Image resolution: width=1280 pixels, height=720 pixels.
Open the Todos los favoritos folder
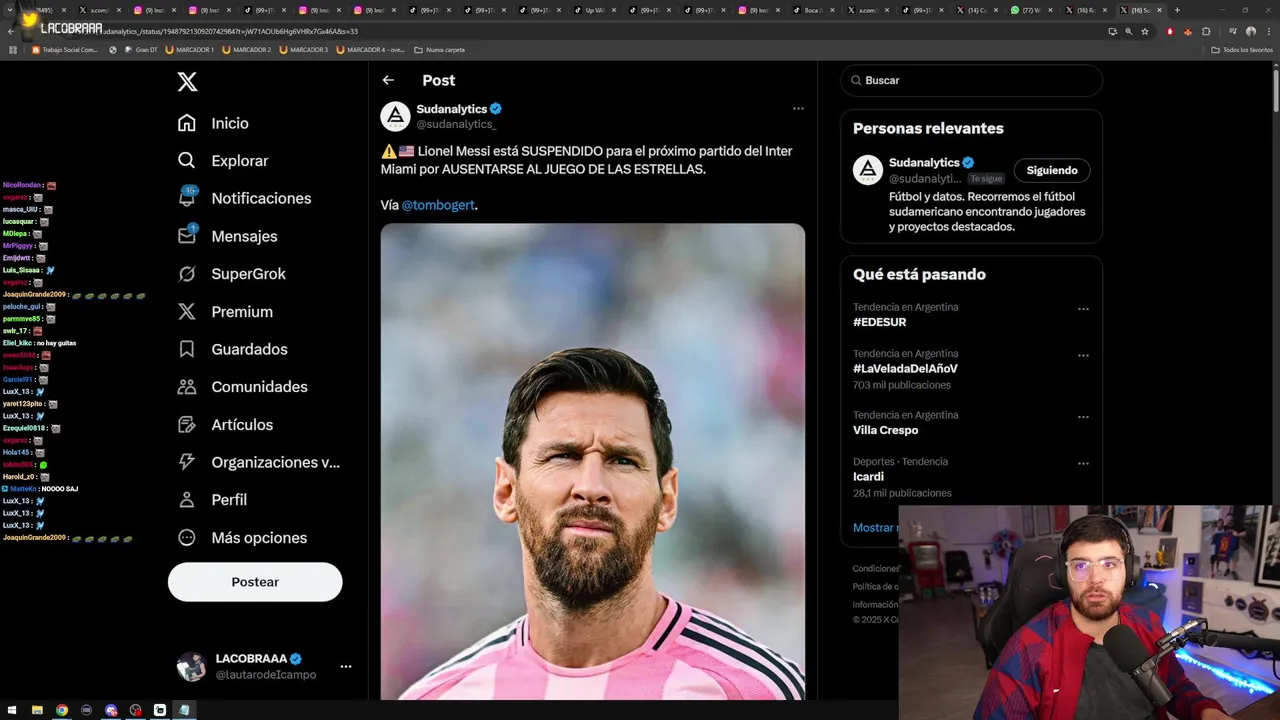[1242, 50]
